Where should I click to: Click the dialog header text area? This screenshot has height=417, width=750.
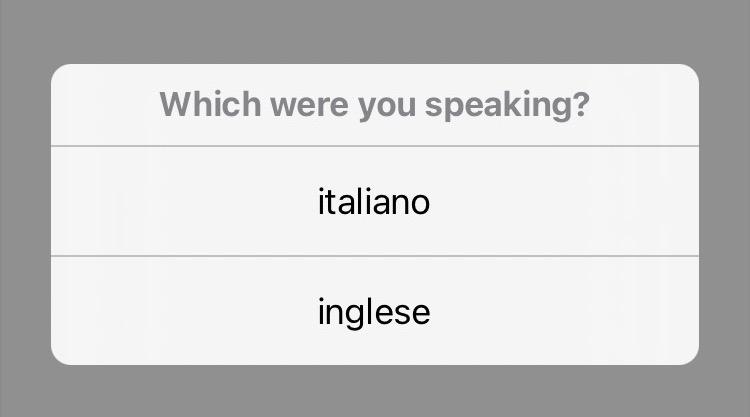374,105
